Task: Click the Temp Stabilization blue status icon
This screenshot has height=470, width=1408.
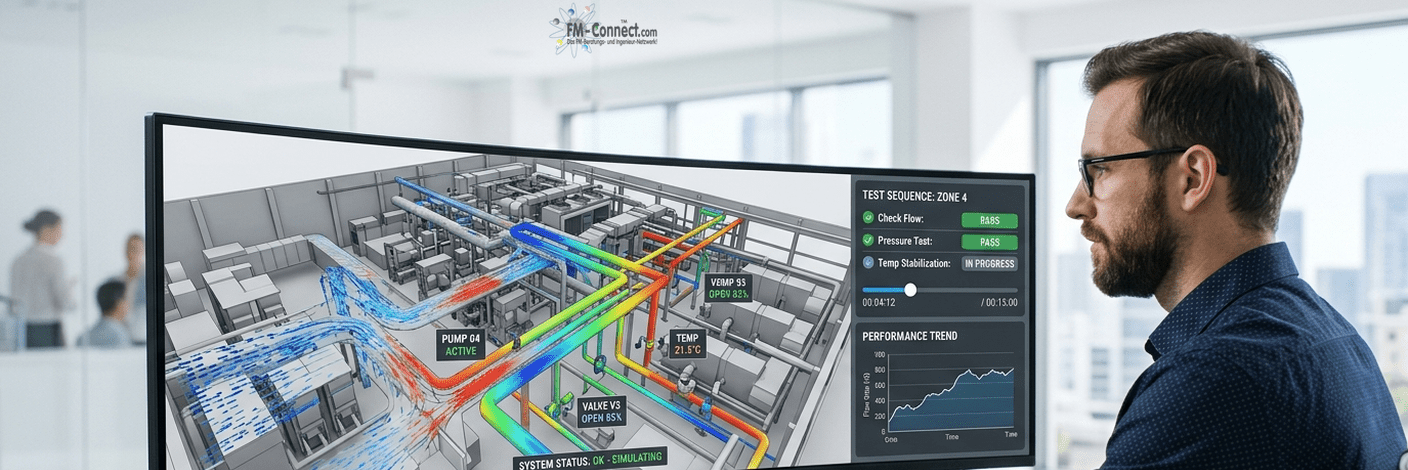Action: [x=868, y=263]
